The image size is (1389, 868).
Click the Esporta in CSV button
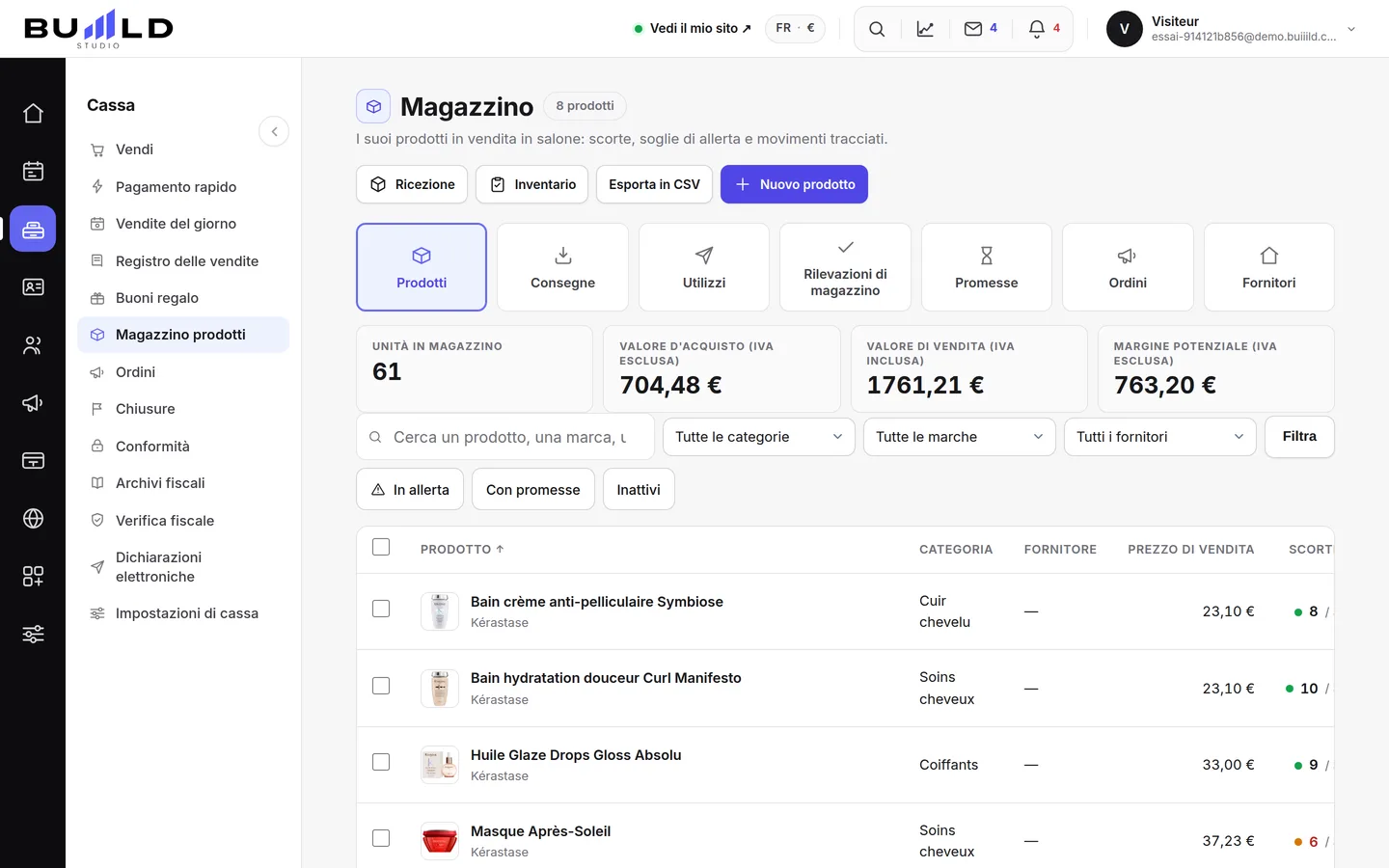point(654,184)
